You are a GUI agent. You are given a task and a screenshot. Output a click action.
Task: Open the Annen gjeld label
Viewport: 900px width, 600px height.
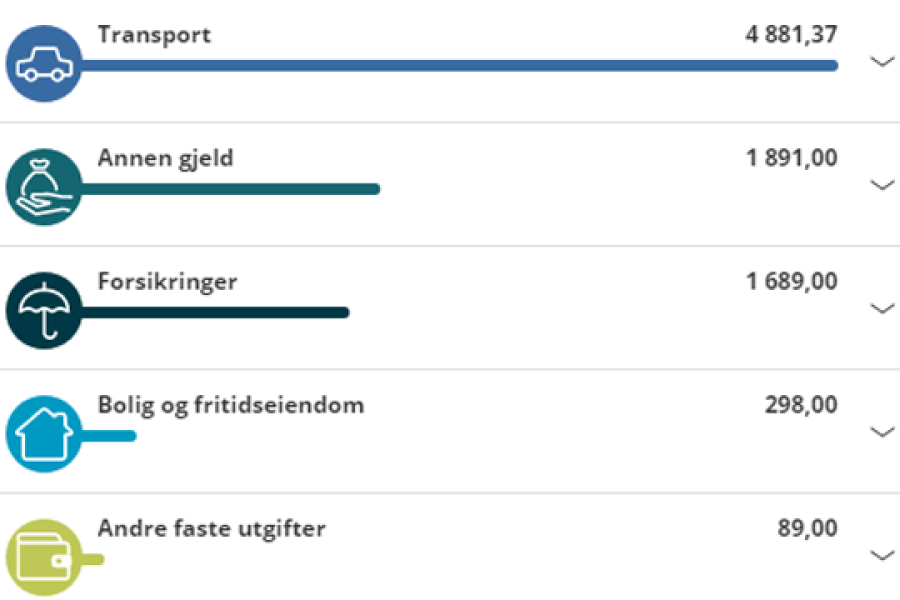(166, 159)
